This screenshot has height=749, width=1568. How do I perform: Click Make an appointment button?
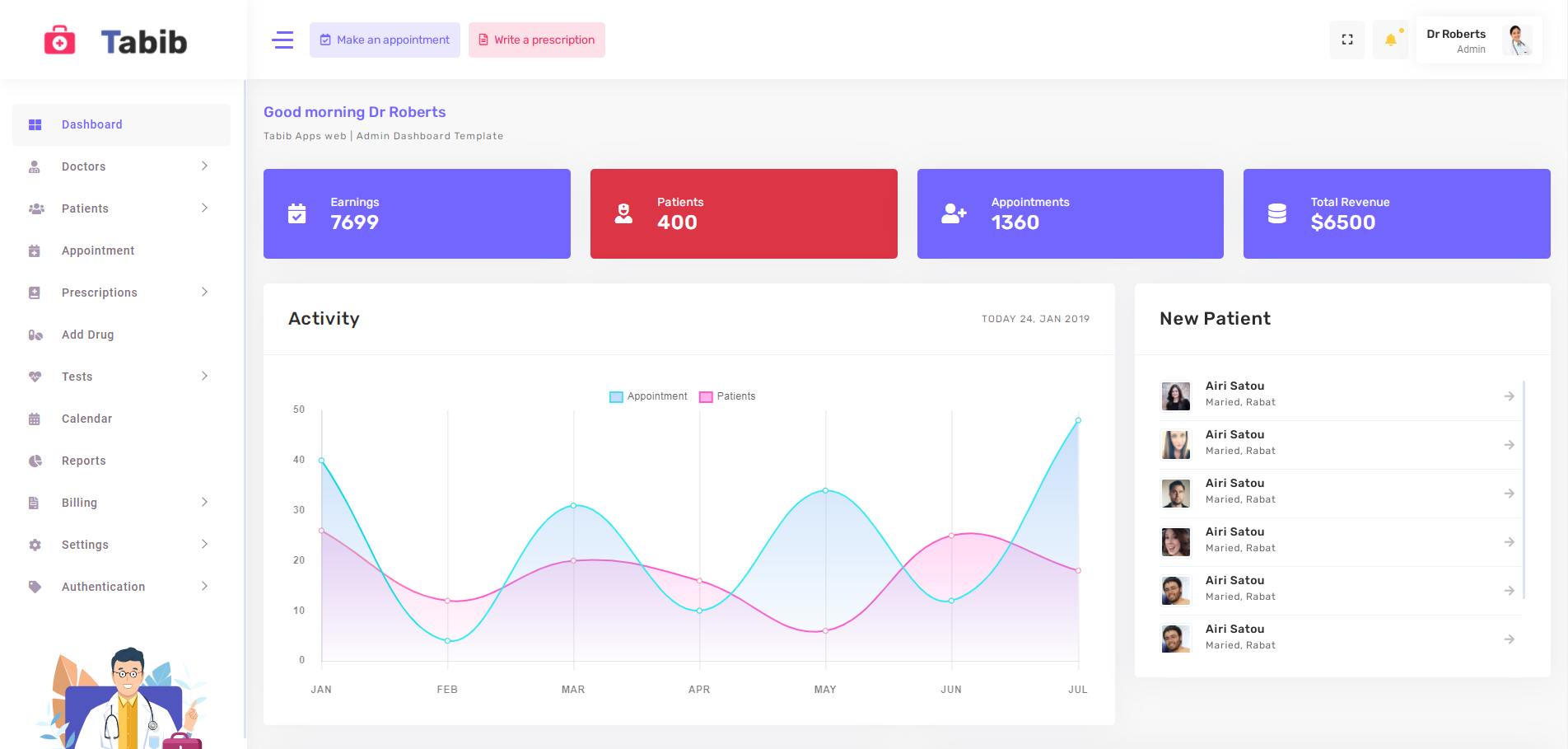click(385, 40)
